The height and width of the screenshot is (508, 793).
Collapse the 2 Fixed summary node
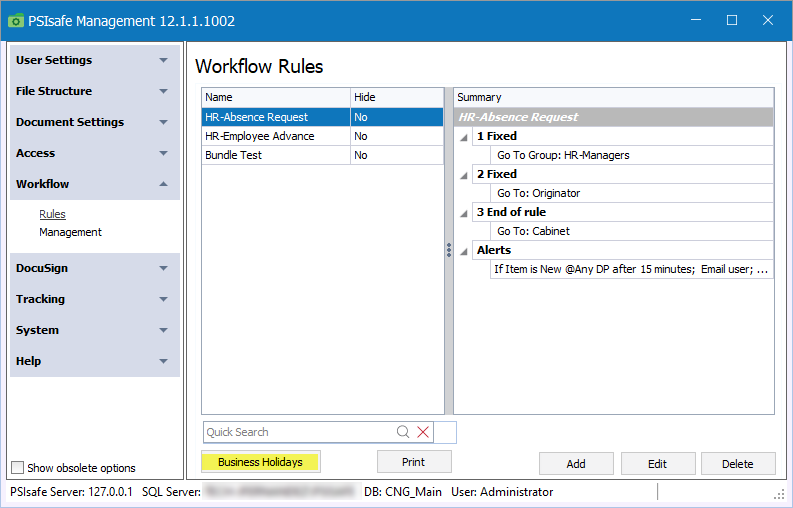[x=464, y=175]
